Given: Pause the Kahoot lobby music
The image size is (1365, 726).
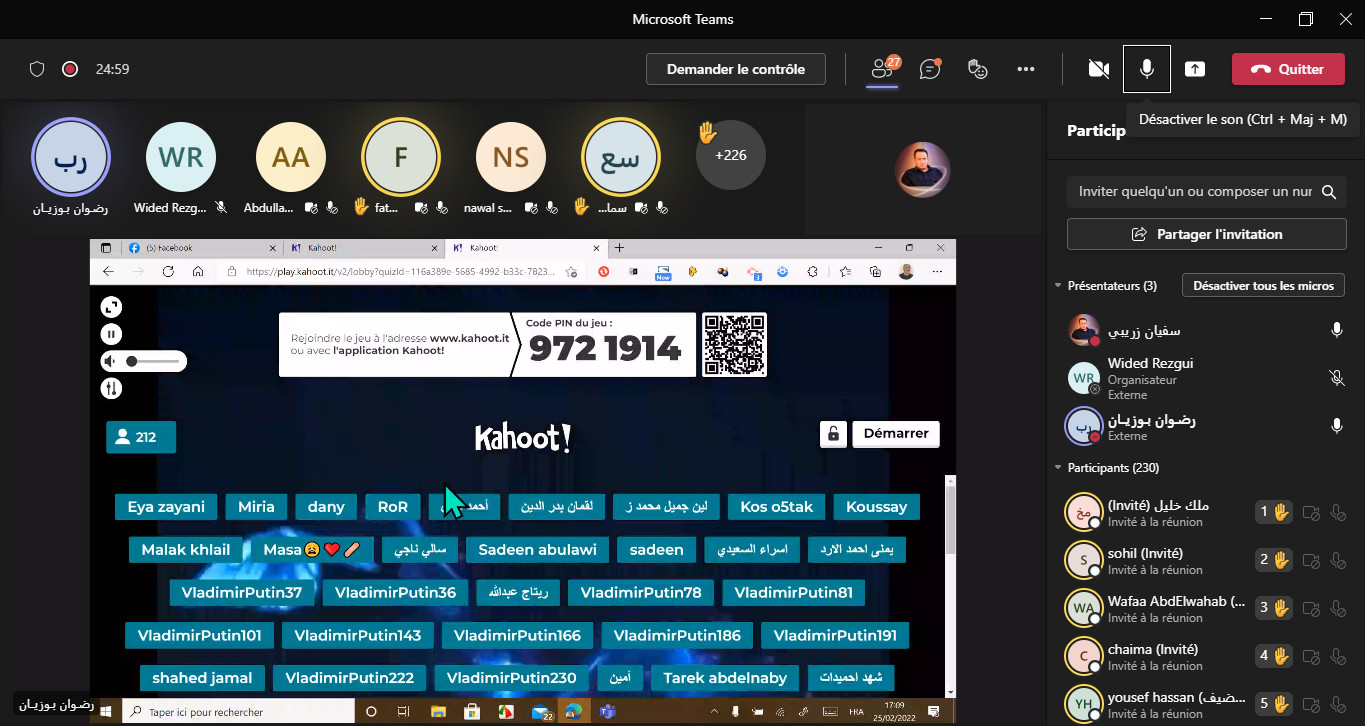Looking at the screenshot, I should coord(111,334).
